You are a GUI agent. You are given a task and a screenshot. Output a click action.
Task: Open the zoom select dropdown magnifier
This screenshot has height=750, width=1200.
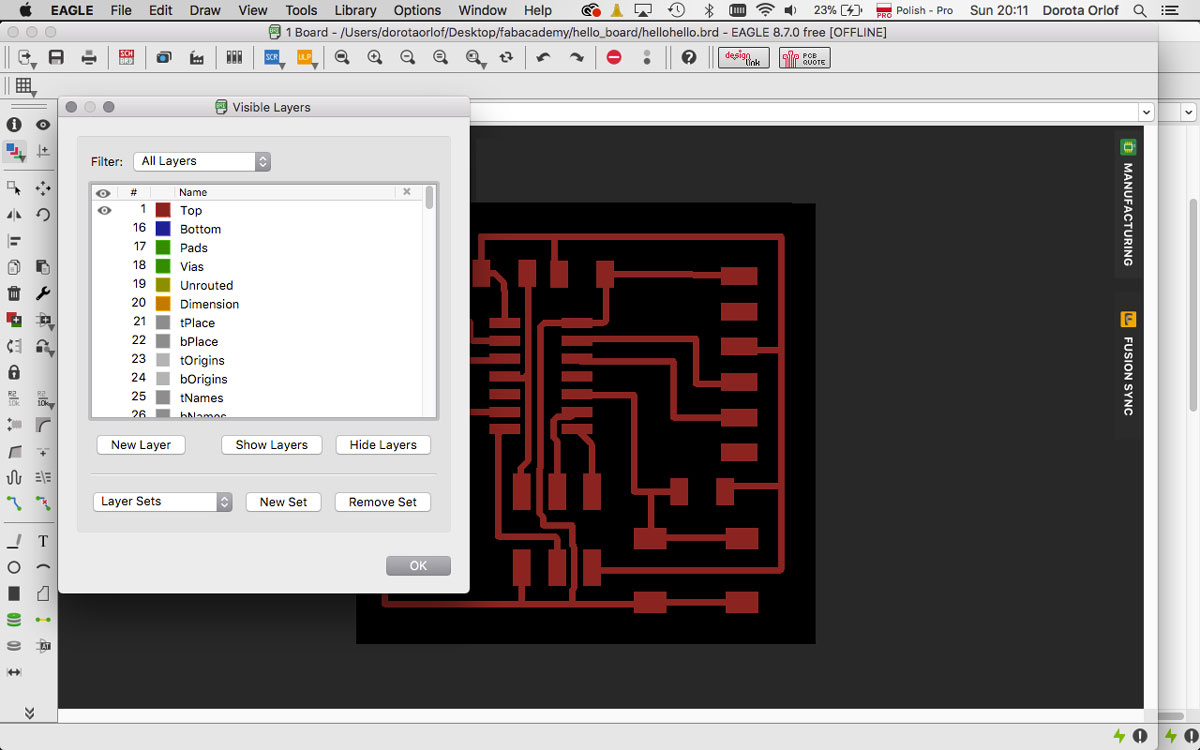[x=475, y=58]
